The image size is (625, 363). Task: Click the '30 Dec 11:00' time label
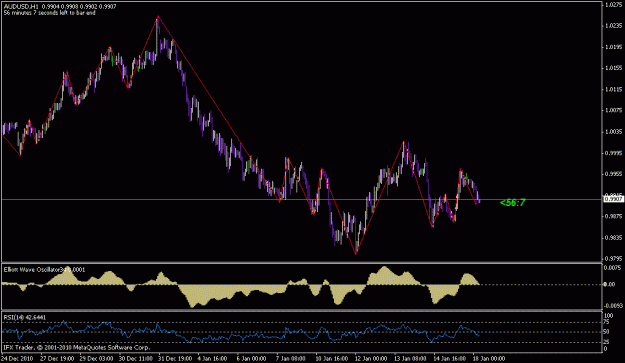[136, 359]
